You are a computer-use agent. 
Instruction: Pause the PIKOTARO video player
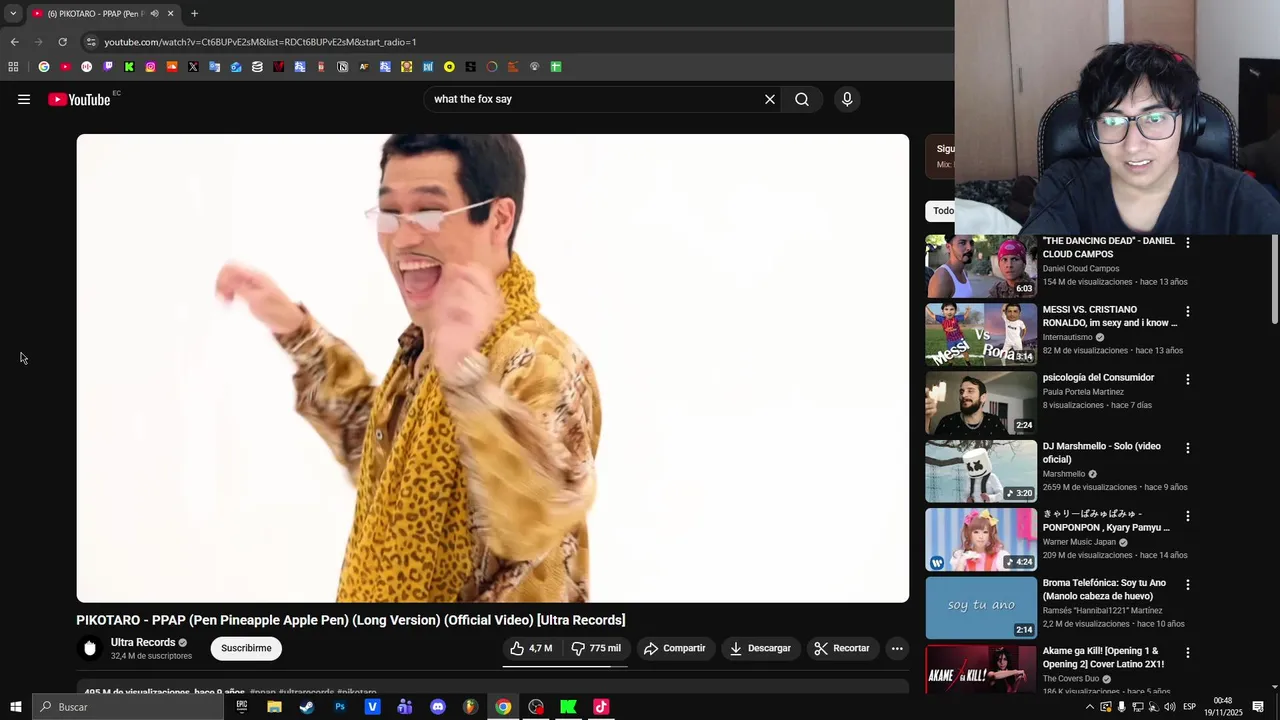click(493, 368)
